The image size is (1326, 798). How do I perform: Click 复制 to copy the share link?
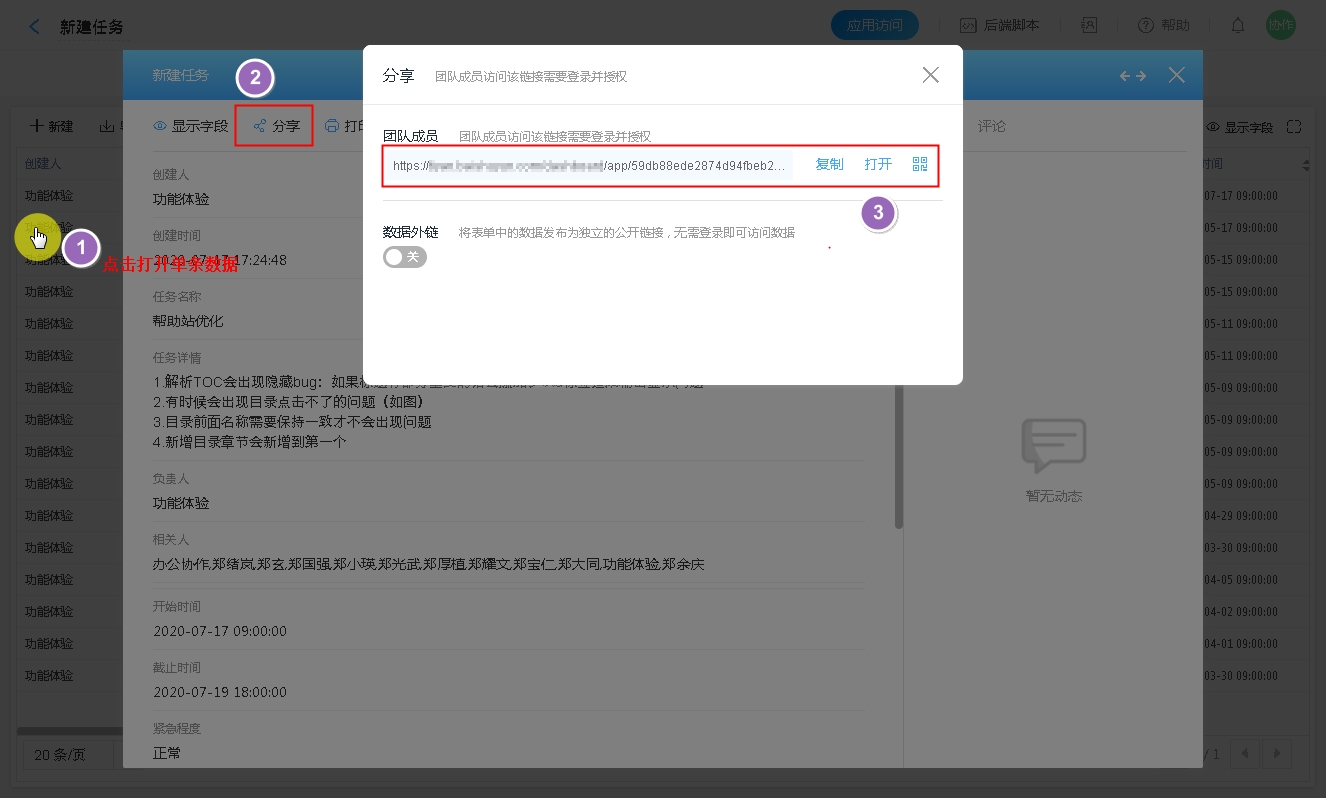(829, 165)
